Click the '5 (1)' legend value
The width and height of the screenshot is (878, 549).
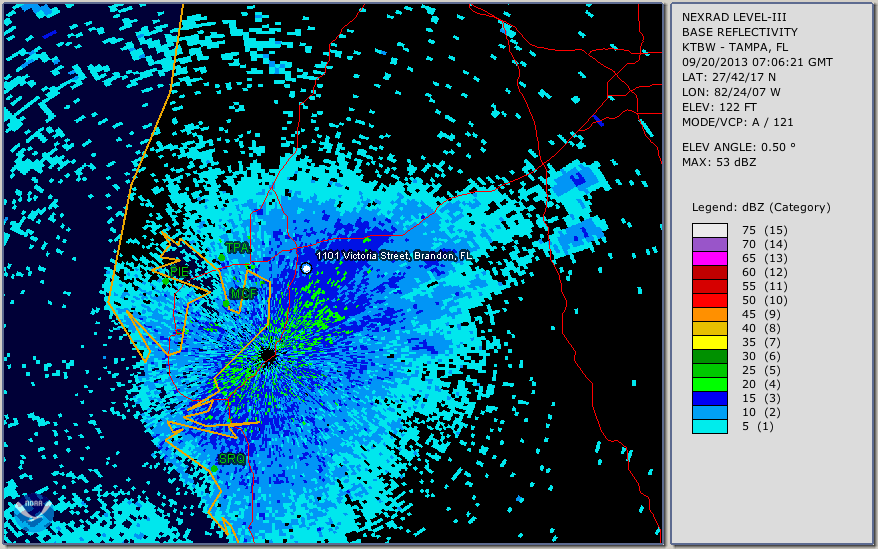click(758, 426)
